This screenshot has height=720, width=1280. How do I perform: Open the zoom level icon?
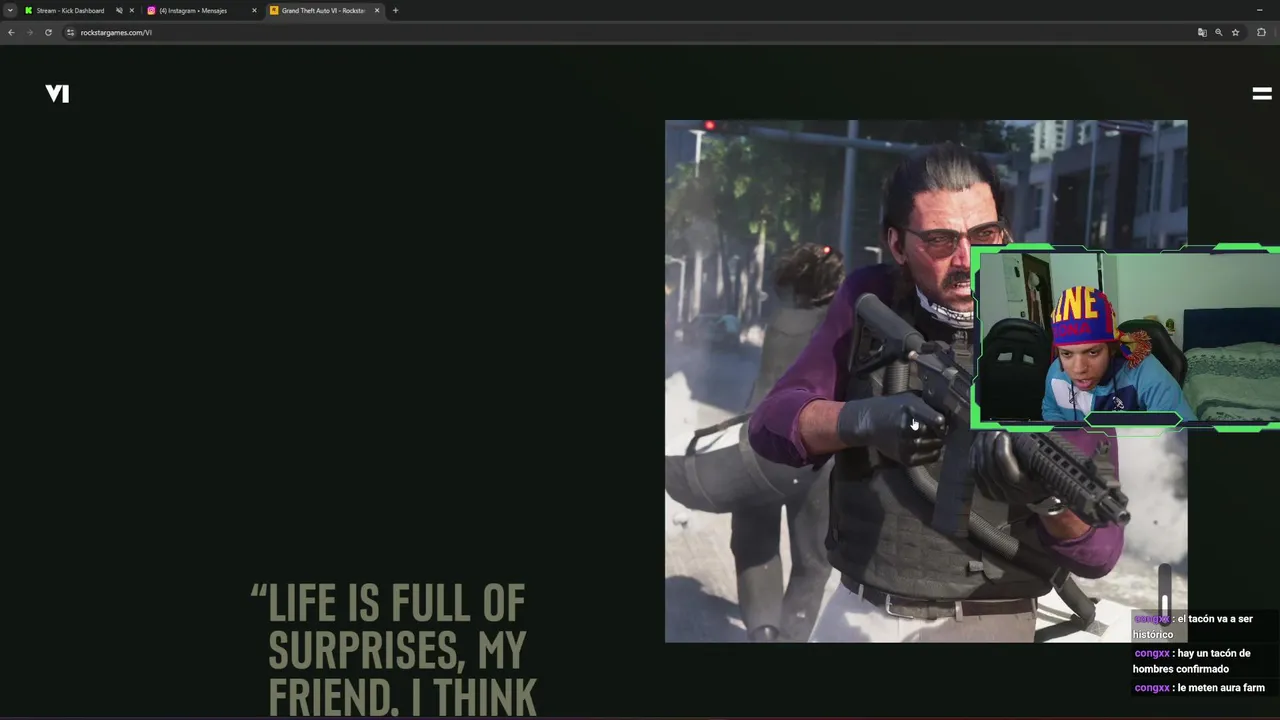[x=1218, y=32]
